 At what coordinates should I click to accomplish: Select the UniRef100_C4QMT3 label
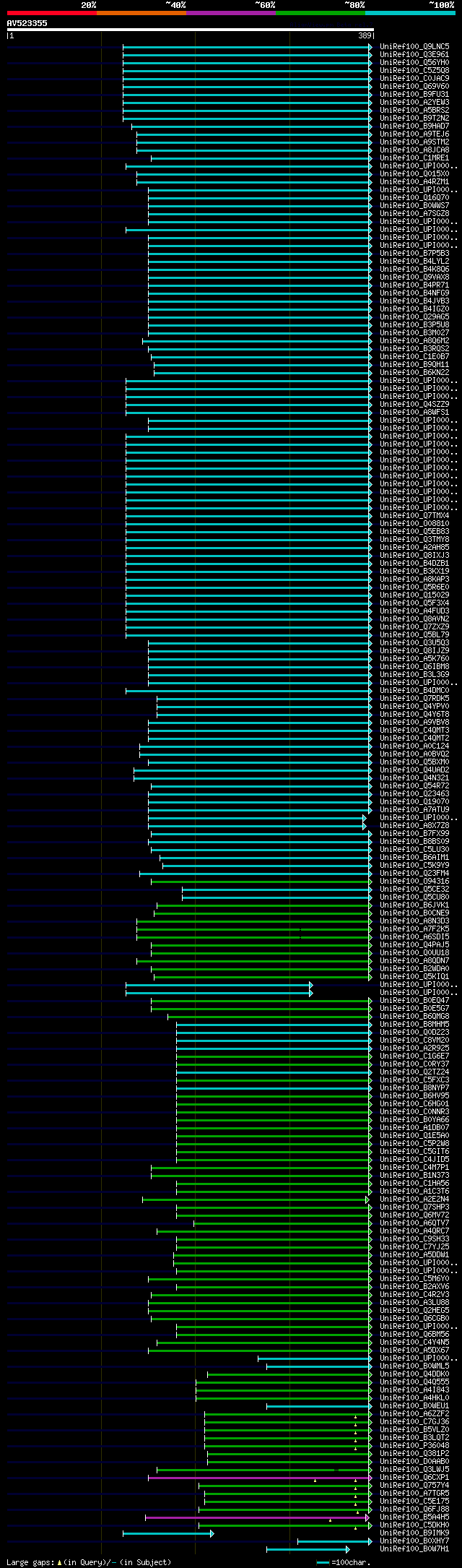click(414, 731)
